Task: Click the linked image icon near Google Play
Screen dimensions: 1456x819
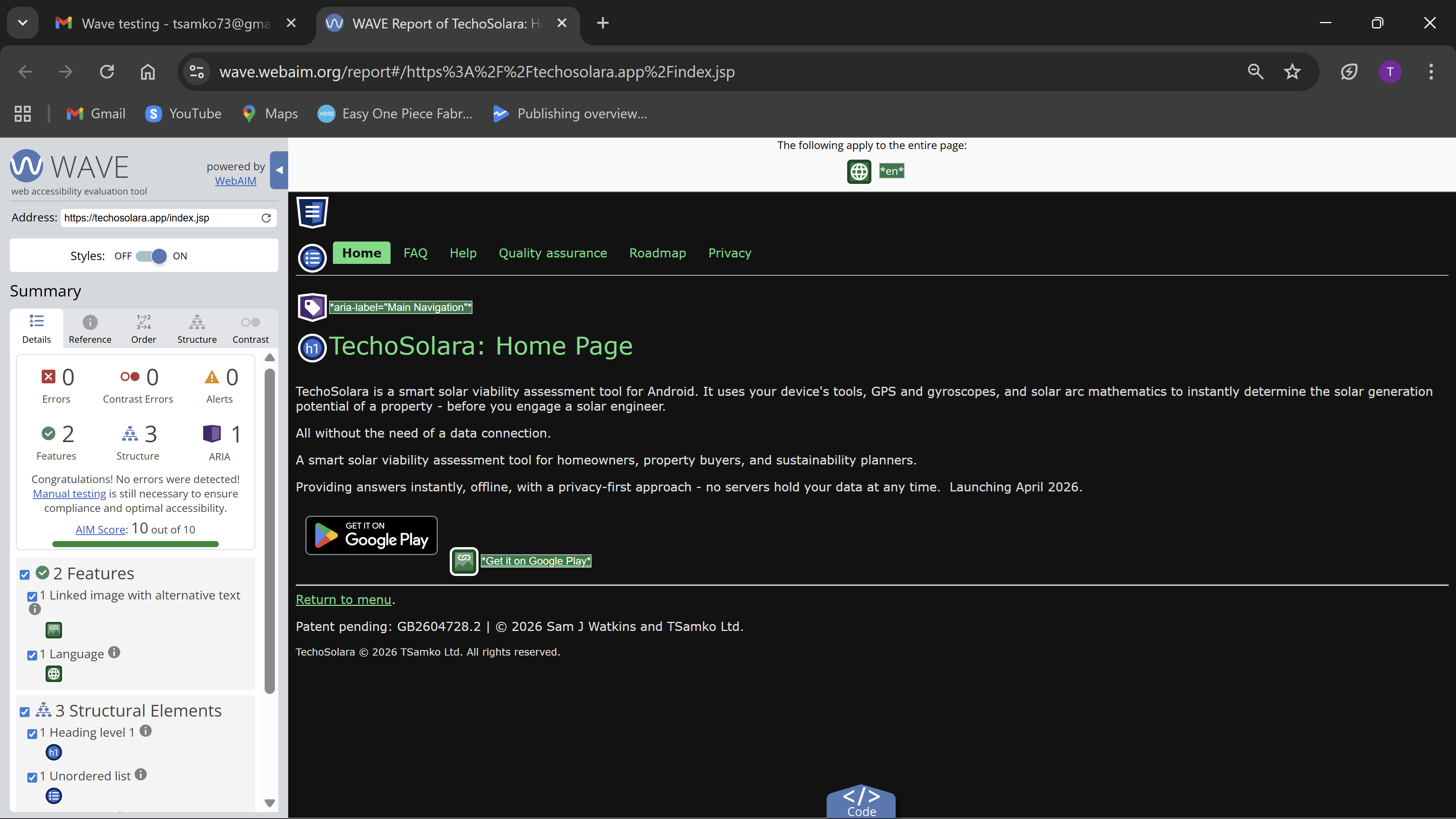Action: [x=463, y=561]
